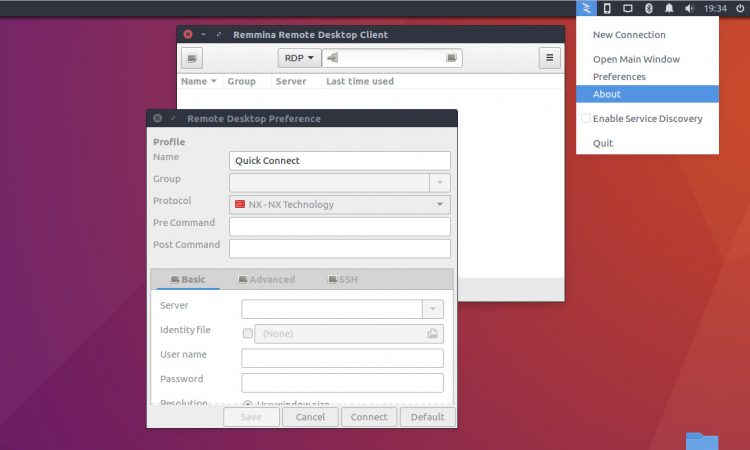Click the file browse icon in Identity file field
Image resolution: width=750 pixels, height=450 pixels.
[x=432, y=334]
